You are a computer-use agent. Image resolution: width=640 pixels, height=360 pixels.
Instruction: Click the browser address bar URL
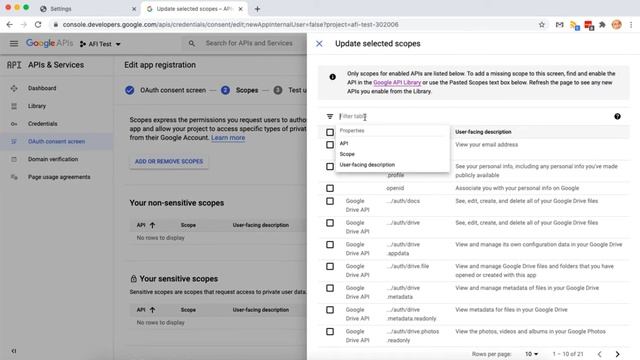(231, 24)
